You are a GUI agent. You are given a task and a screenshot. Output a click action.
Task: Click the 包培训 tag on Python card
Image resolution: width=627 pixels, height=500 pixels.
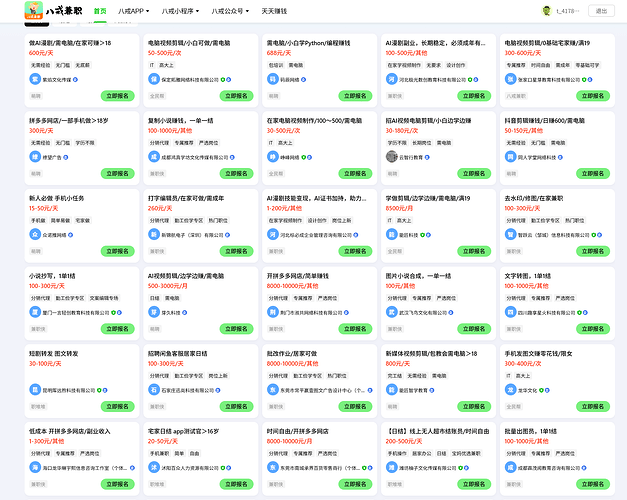276,65
